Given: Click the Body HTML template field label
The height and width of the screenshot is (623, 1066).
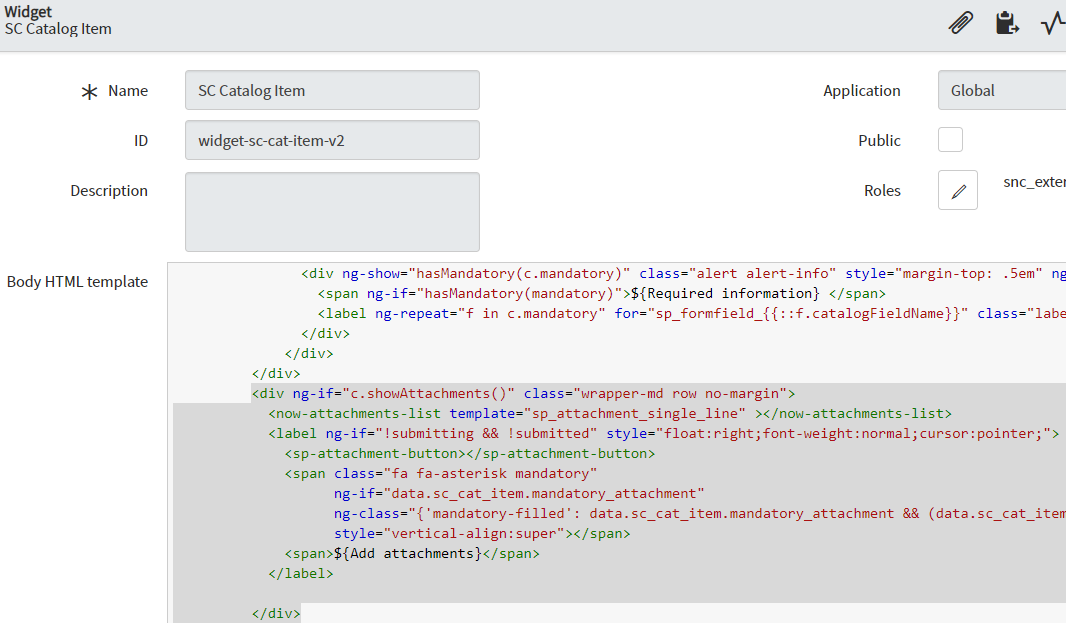Looking at the screenshot, I should coord(77,281).
